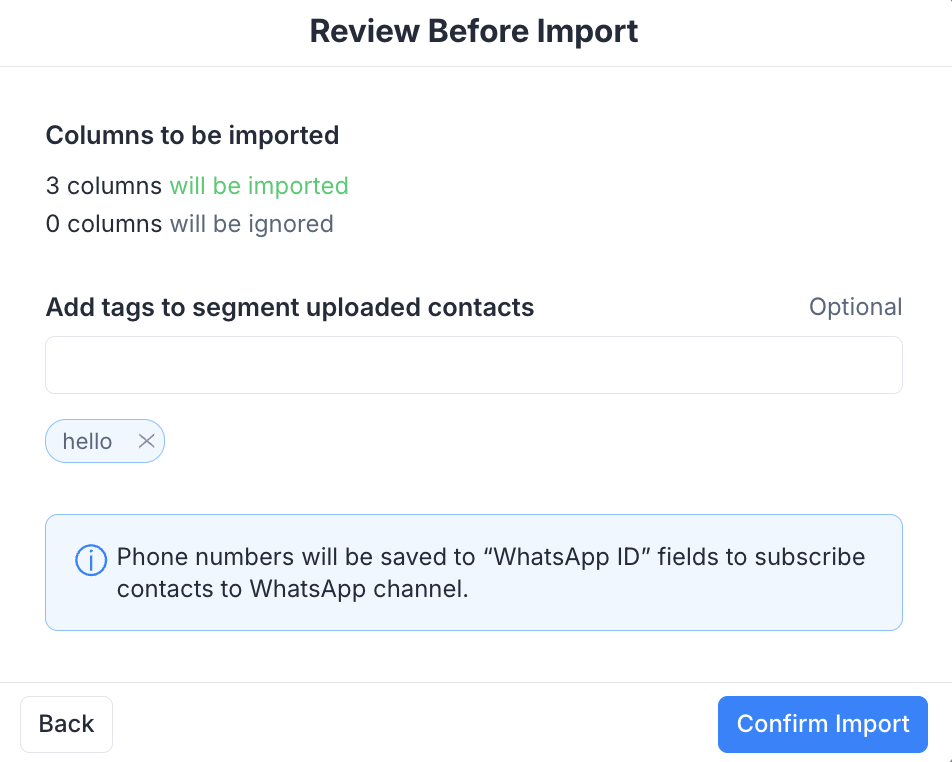952x762 pixels.
Task: Click the Columns to be imported heading
Action: tap(192, 135)
